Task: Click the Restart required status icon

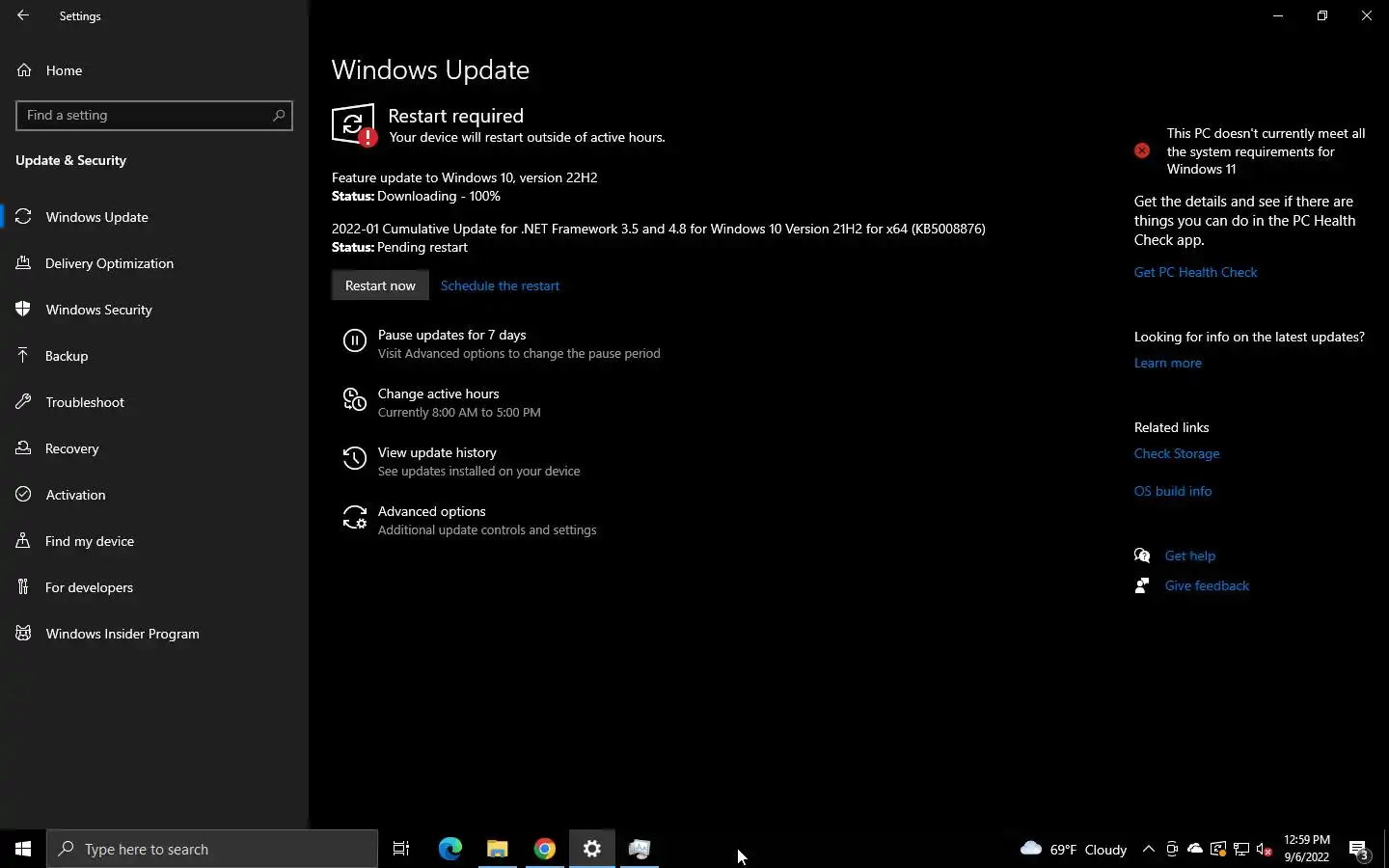Action: point(354,125)
